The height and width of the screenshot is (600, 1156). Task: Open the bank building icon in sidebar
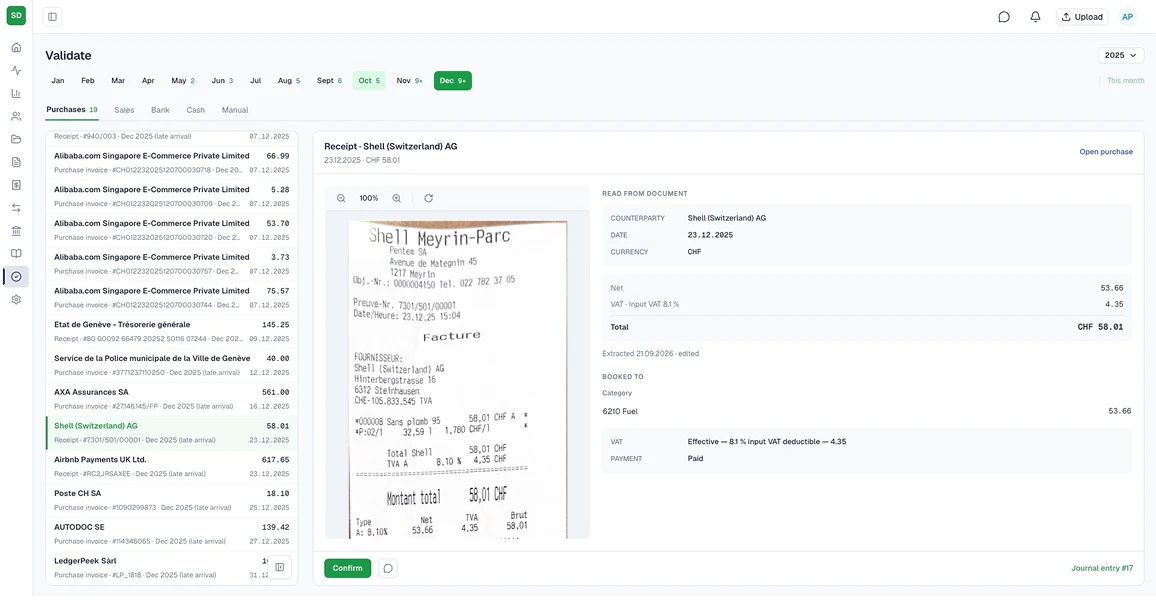coord(16,231)
